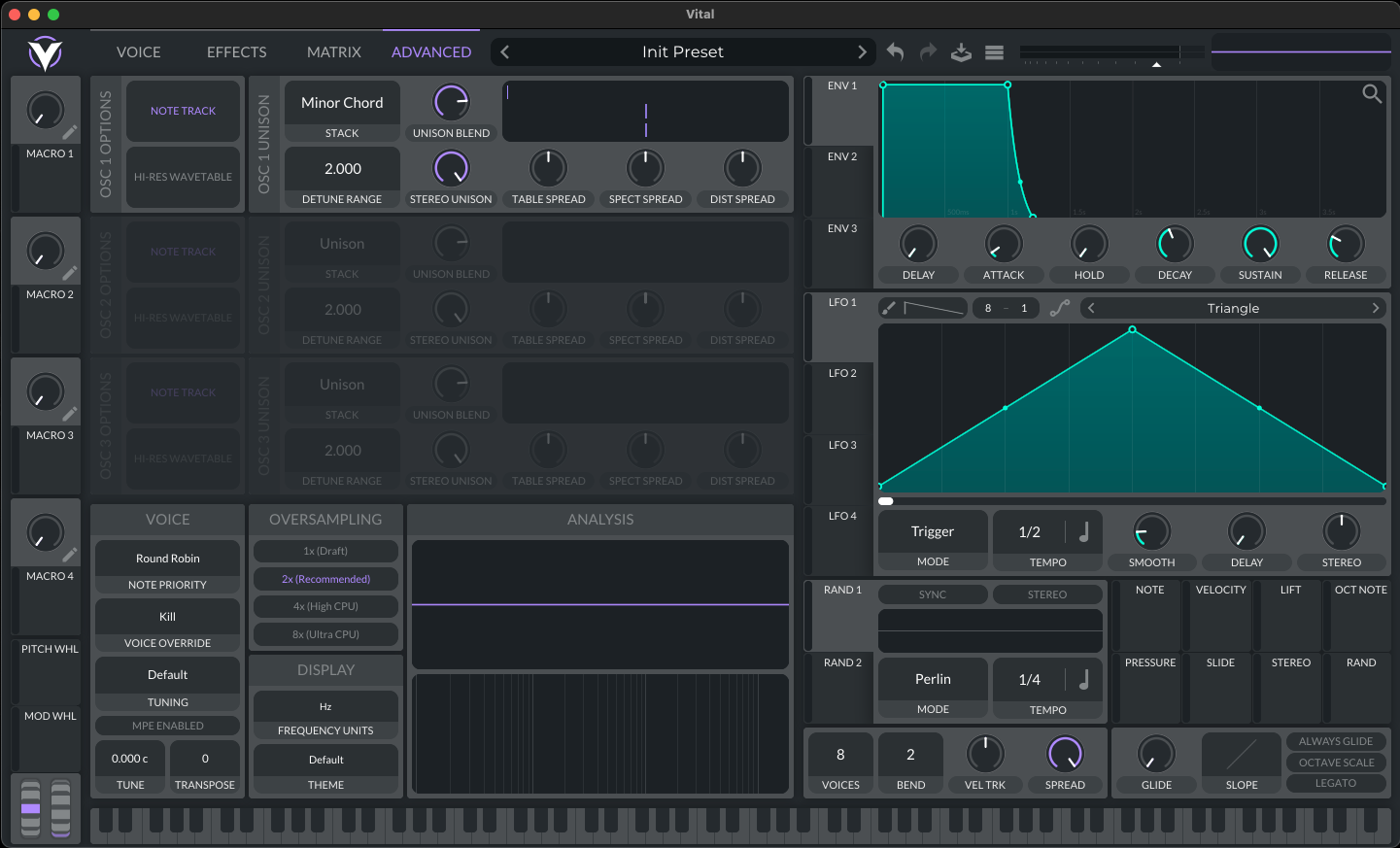Go to the next preset with the right arrow

[862, 52]
